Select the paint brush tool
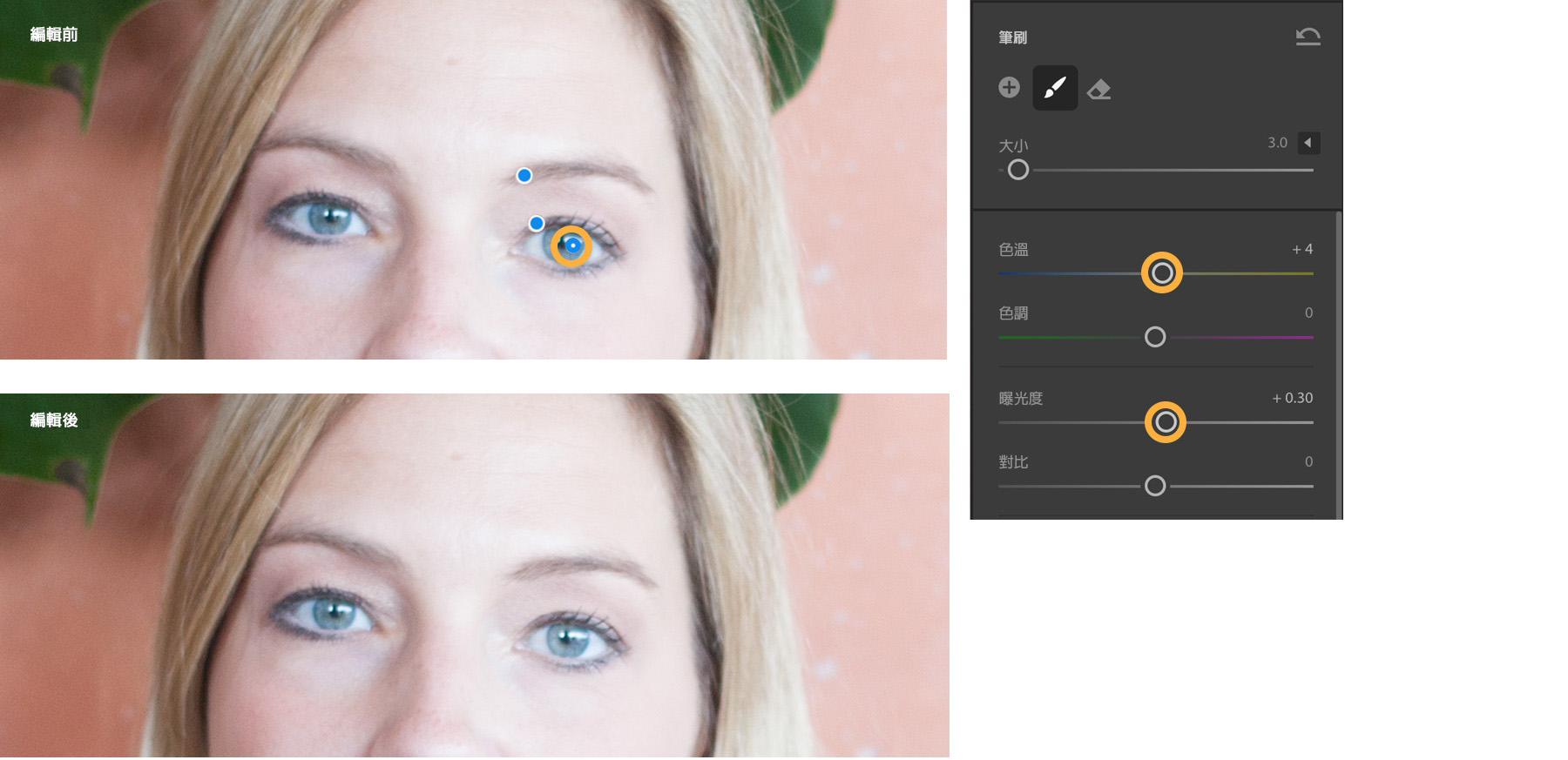 click(1055, 88)
